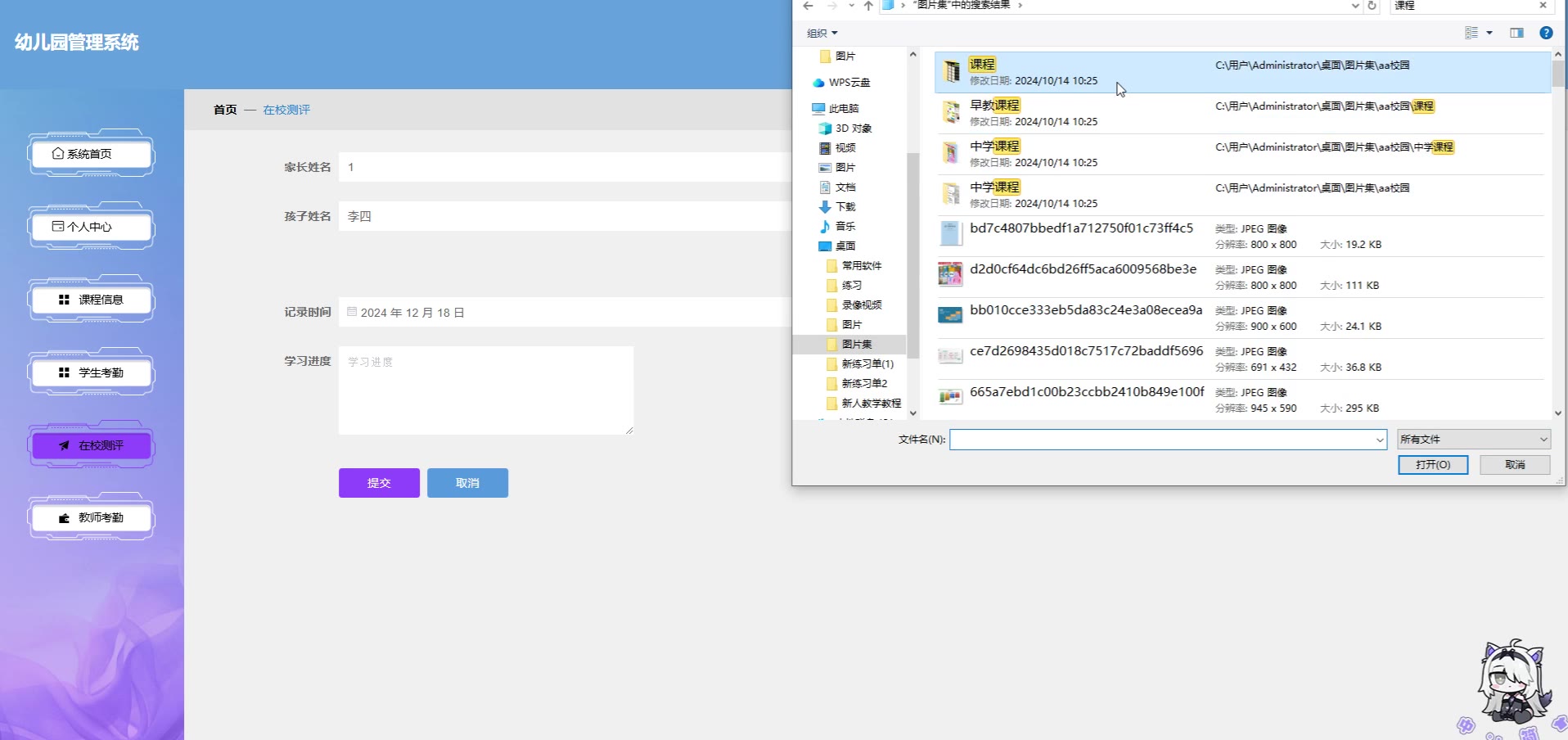Open file dialog help

(1546, 33)
